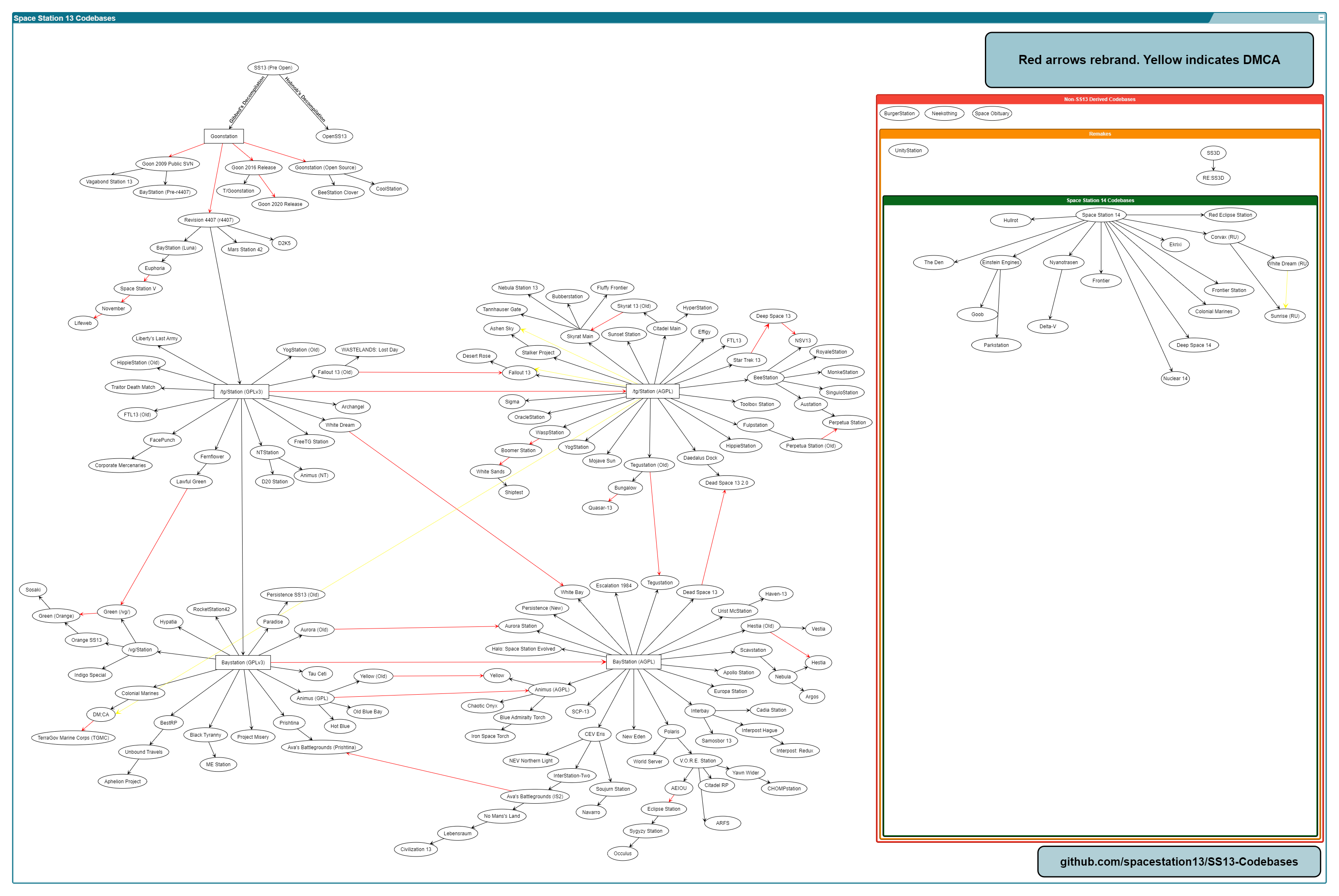Select the Colonial Marines node near Baystation

point(140,694)
